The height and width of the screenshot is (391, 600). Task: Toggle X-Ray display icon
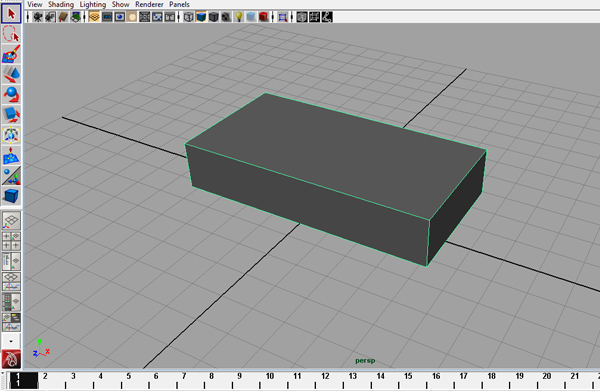302,17
